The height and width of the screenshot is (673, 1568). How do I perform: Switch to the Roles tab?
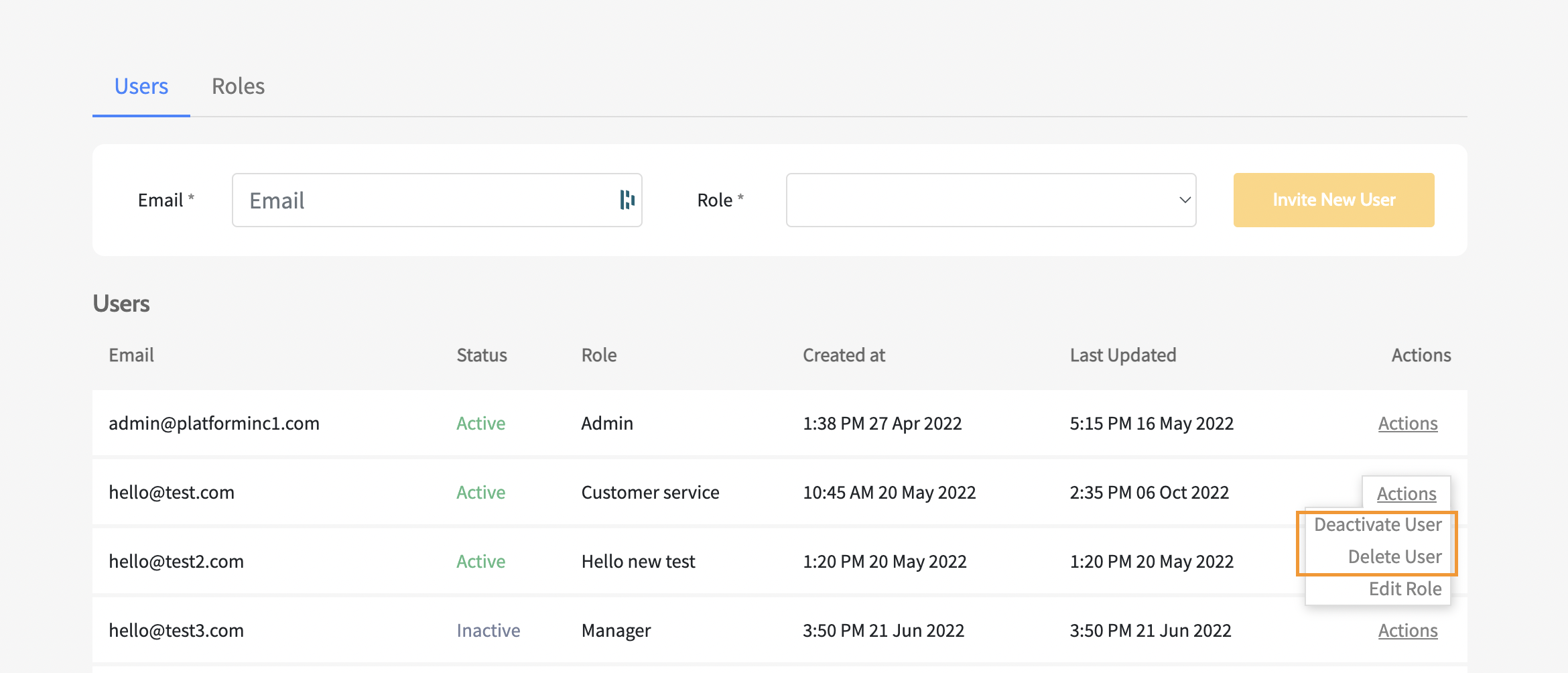pos(238,86)
